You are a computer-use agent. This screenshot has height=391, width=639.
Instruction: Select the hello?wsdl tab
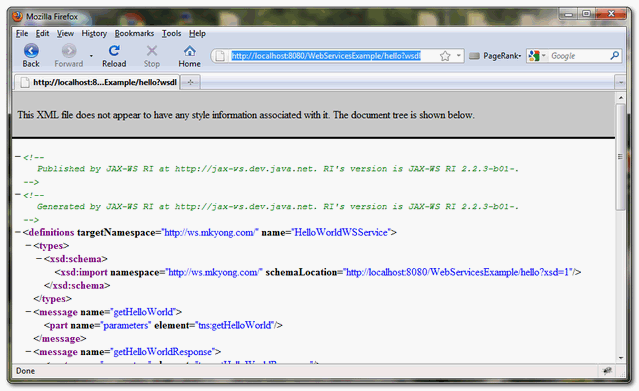click(x=97, y=82)
